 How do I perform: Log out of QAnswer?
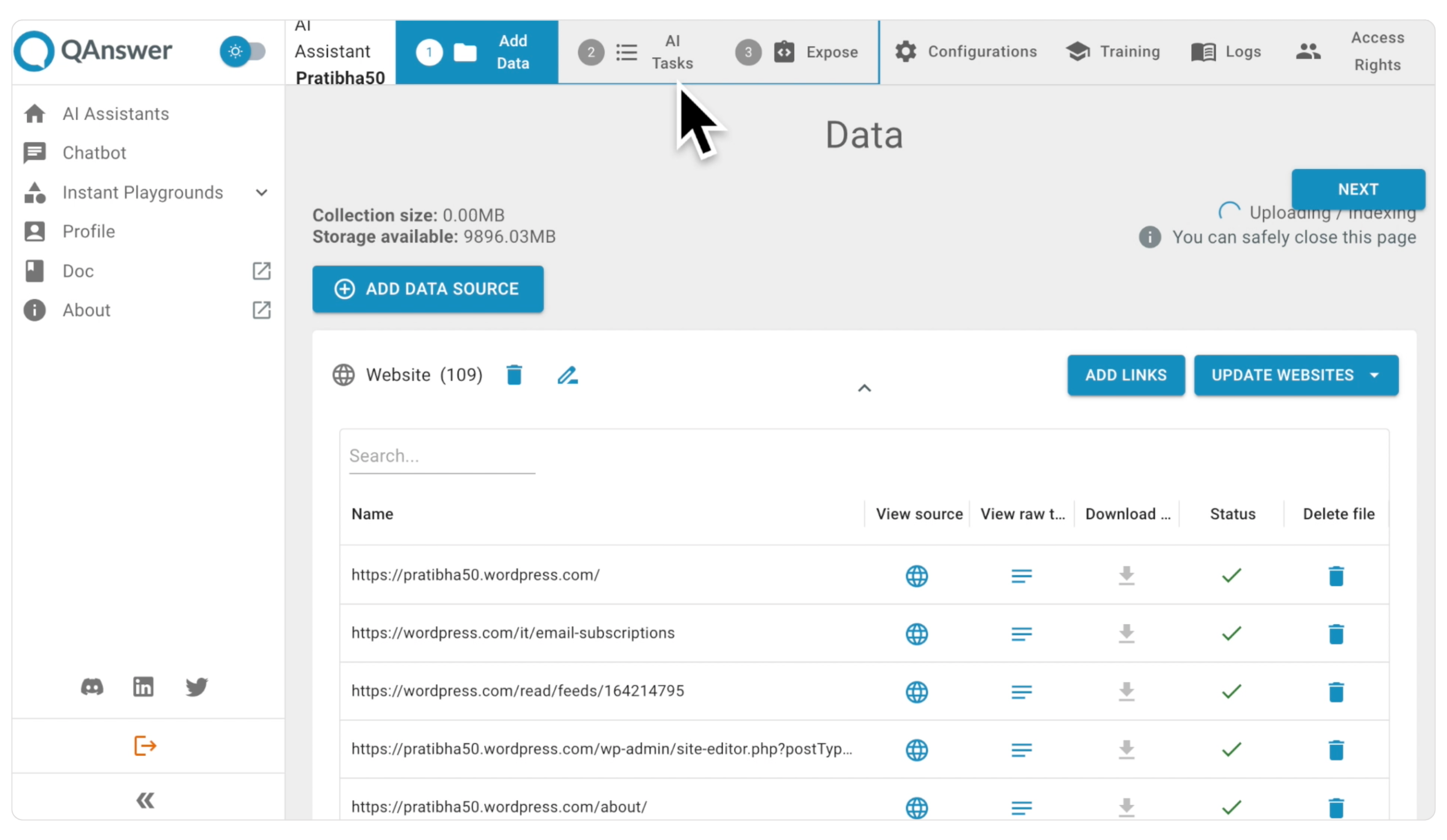pyautogui.click(x=144, y=745)
